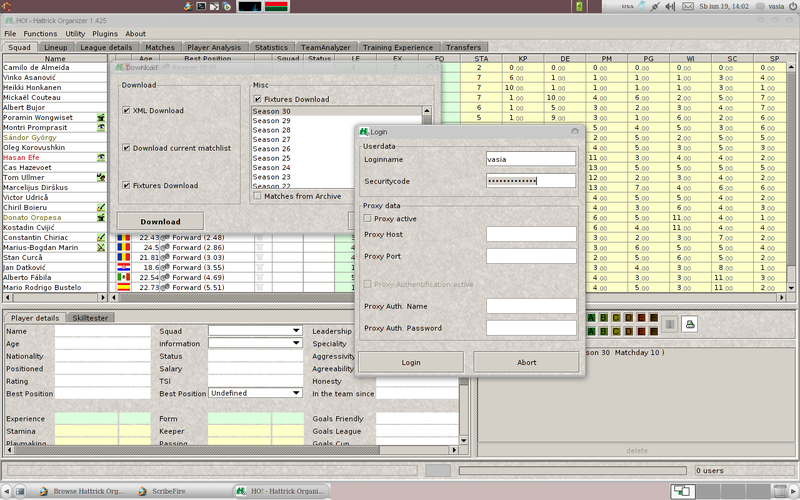This screenshot has height=500, width=800.
Task: Toggle the XML Download checkbox
Action: click(x=126, y=110)
